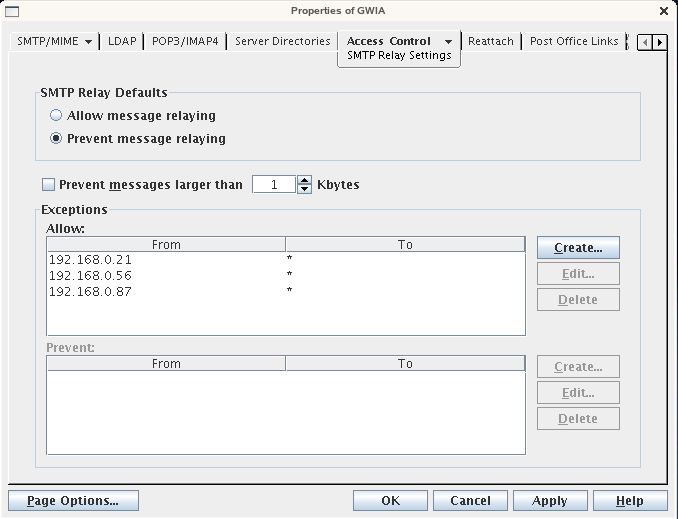The width and height of the screenshot is (678, 519).
Task: Click Delete button for Prevent list
Action: (x=578, y=419)
